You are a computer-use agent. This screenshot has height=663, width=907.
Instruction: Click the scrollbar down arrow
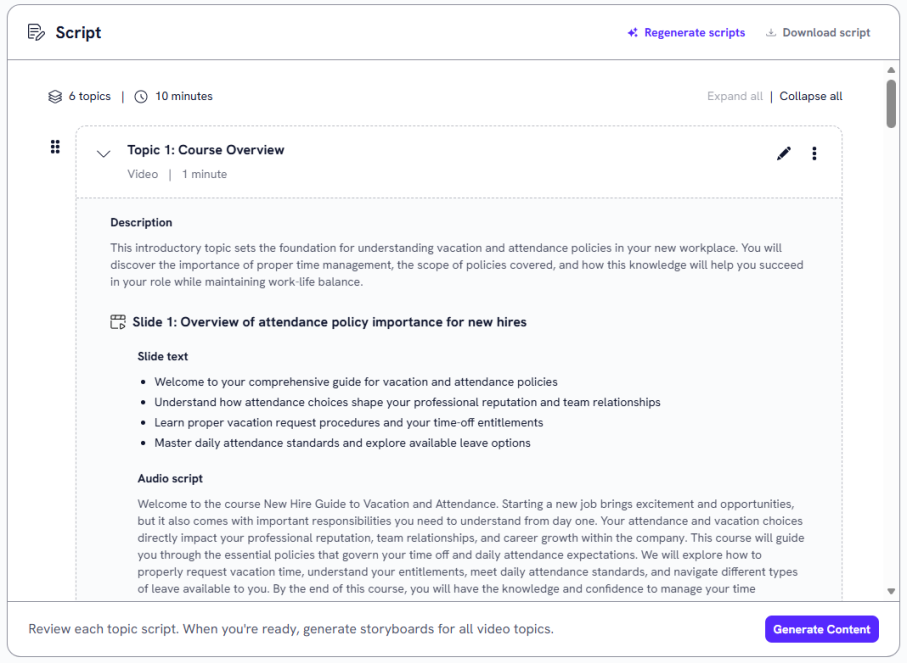[x=891, y=591]
